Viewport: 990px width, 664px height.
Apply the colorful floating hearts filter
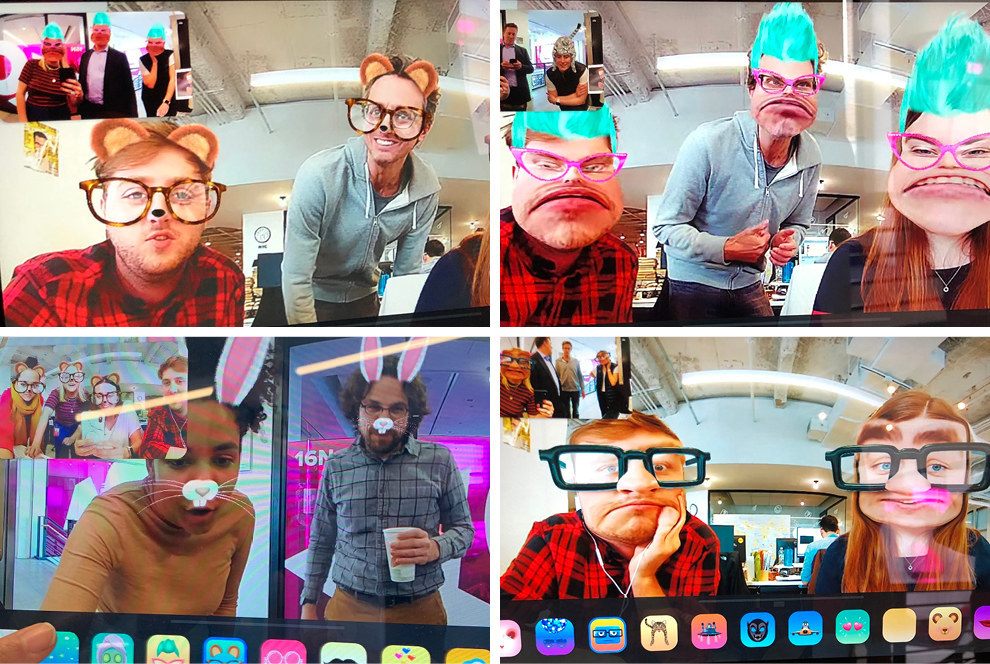[x=405, y=655]
